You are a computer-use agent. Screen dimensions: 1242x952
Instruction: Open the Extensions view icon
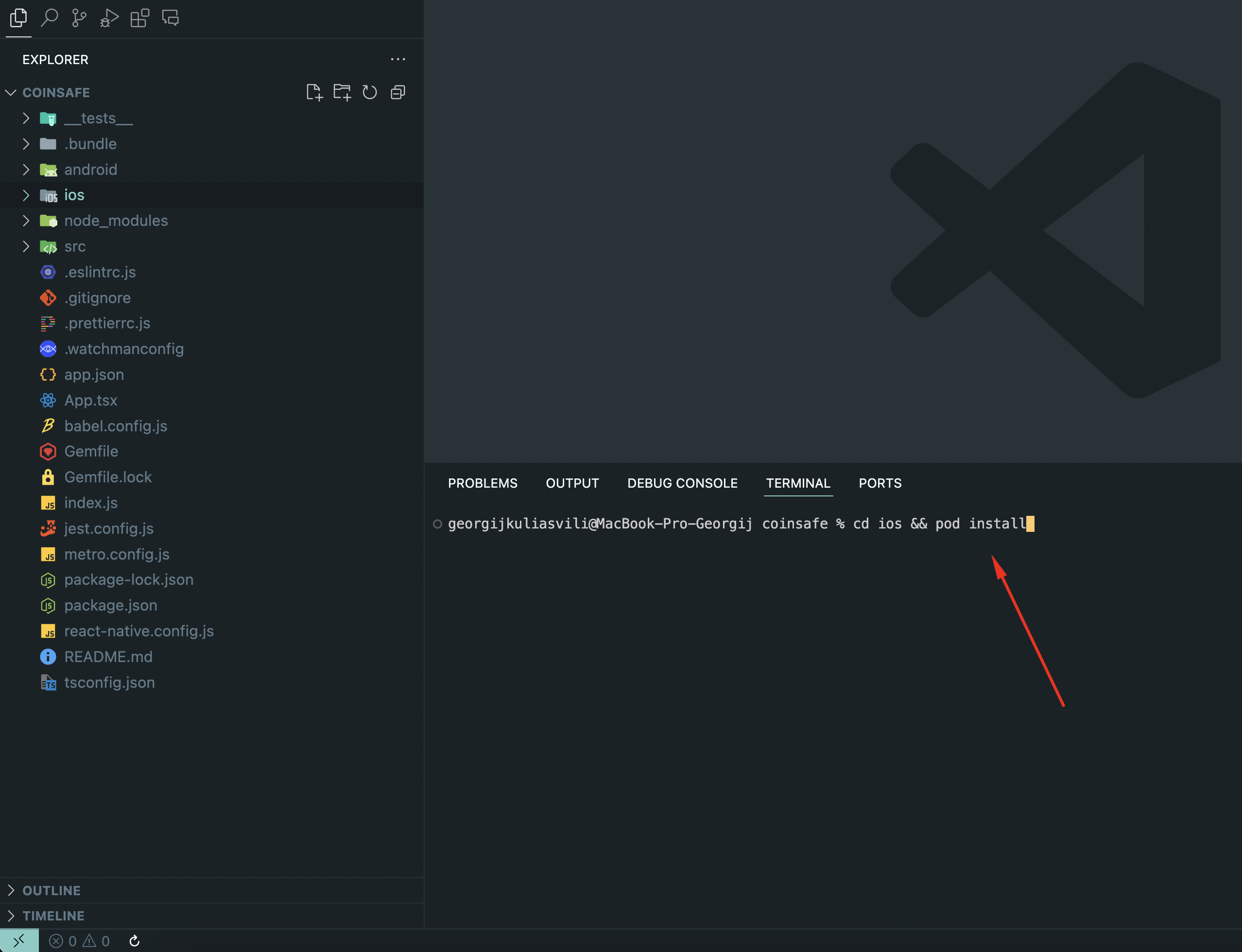click(139, 18)
